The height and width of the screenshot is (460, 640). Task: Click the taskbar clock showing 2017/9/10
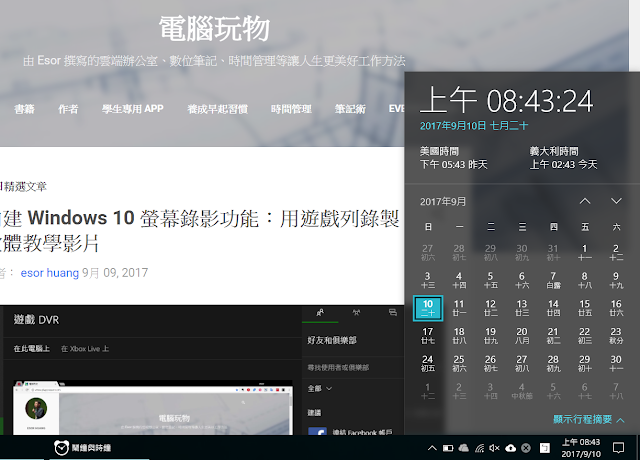[x=581, y=448]
